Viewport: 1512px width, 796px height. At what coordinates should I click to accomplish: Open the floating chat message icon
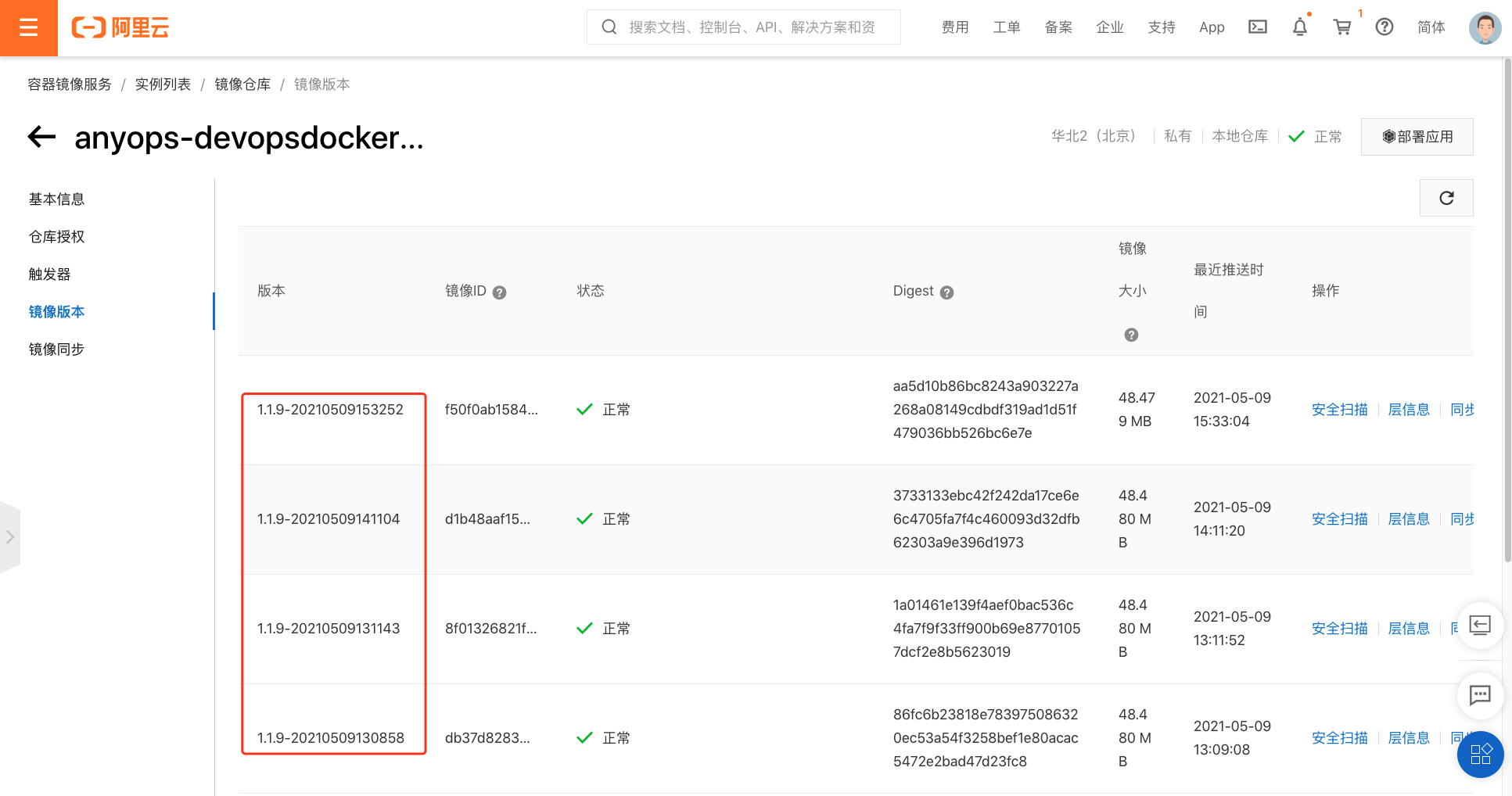point(1480,695)
